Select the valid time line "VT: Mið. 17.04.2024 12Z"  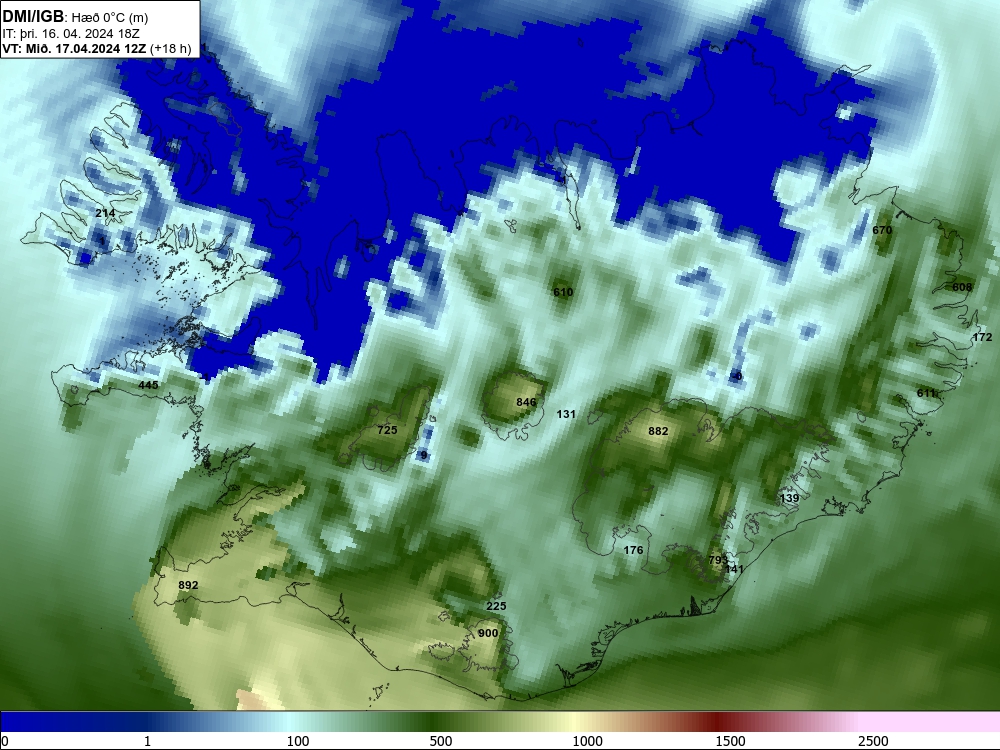click(75, 48)
